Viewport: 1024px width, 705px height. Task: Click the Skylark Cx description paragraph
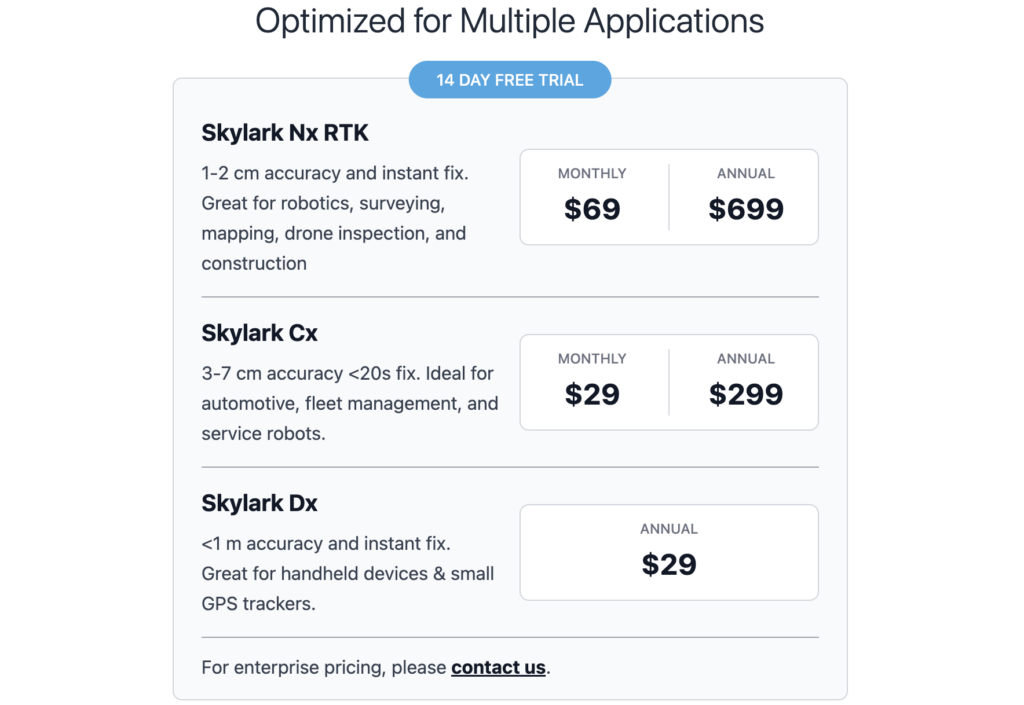350,403
